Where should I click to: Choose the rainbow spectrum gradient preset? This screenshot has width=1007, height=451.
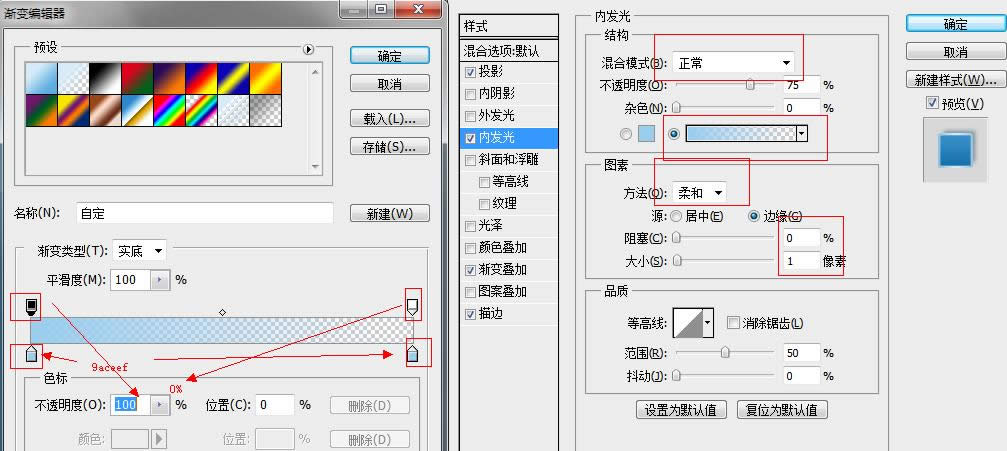click(x=169, y=108)
